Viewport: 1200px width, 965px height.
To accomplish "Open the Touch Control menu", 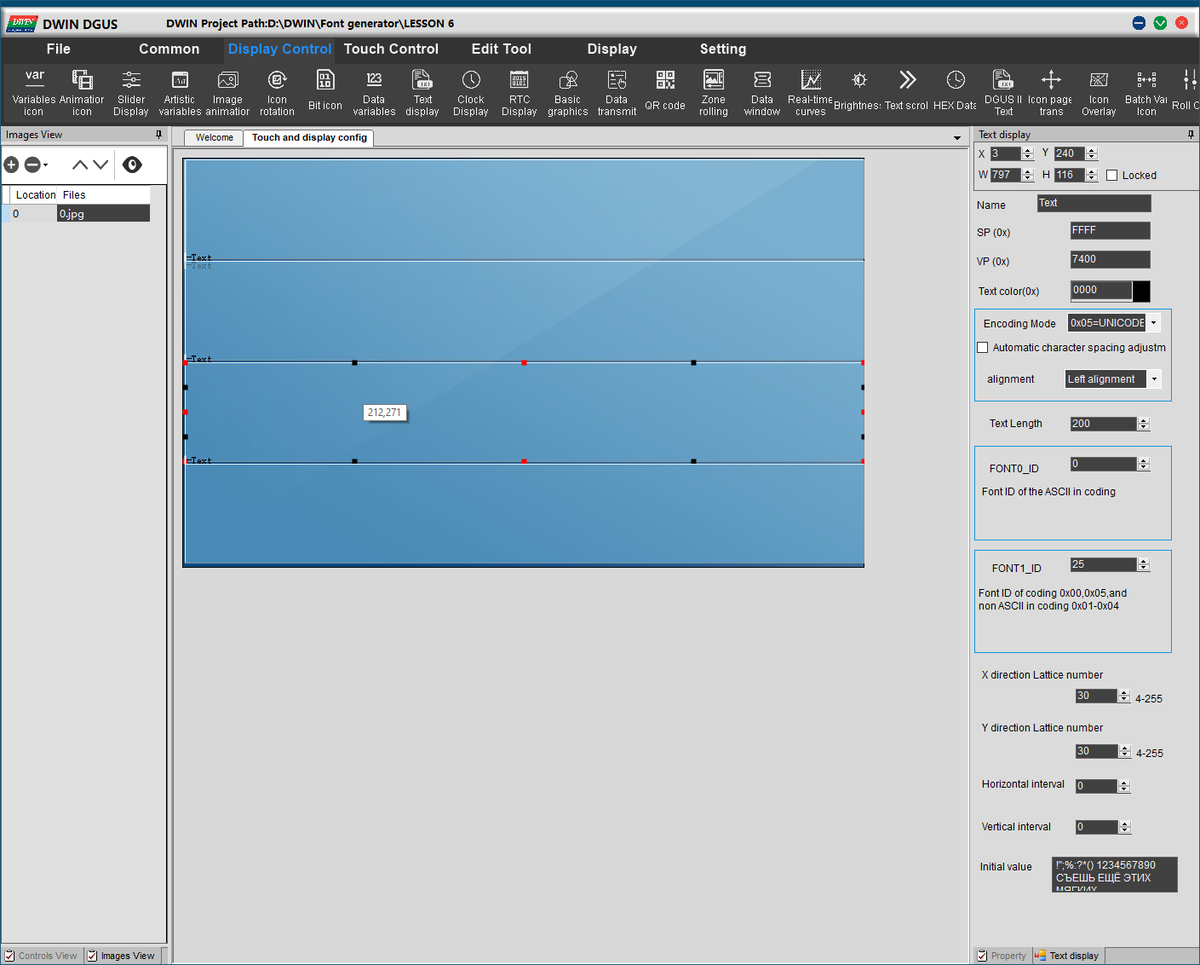I will point(391,49).
